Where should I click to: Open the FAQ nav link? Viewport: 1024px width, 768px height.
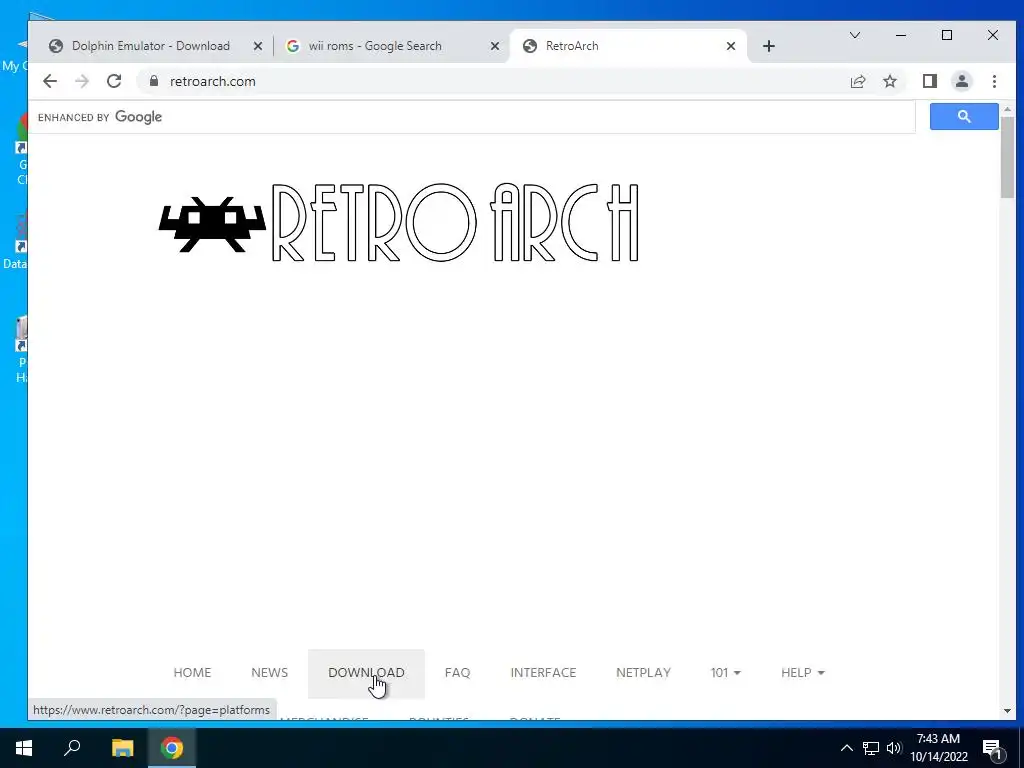click(457, 673)
